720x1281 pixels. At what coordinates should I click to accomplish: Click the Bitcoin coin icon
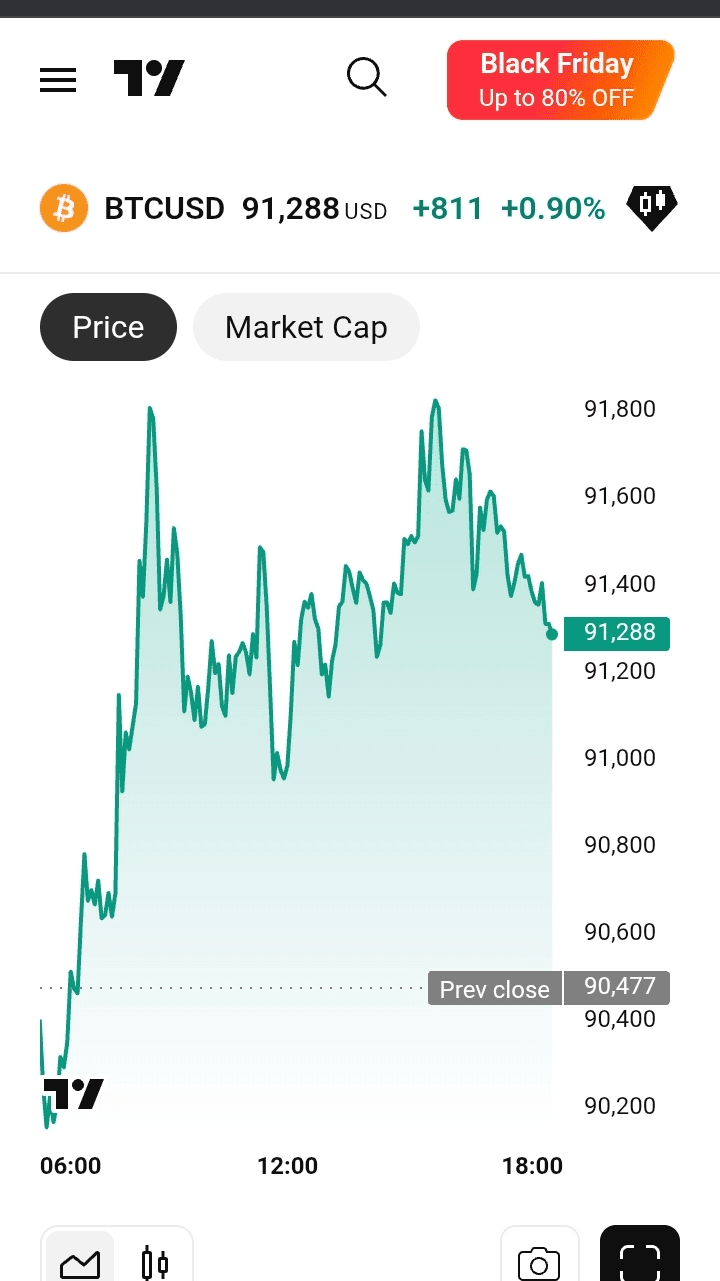64,209
